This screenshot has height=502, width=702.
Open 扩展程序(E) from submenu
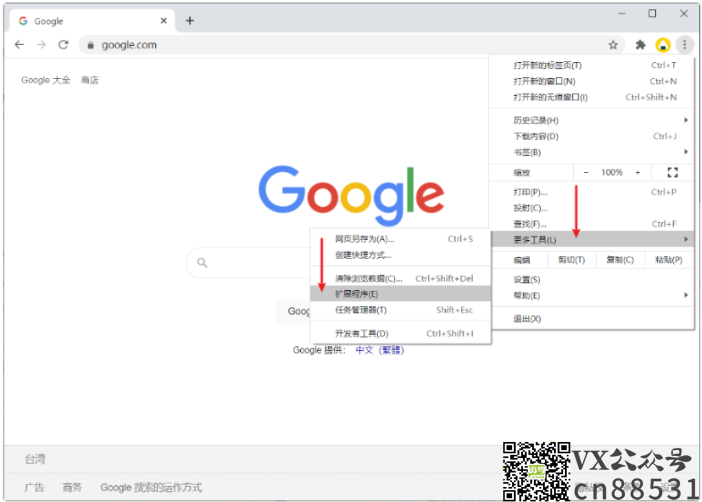pyautogui.click(x=401, y=294)
